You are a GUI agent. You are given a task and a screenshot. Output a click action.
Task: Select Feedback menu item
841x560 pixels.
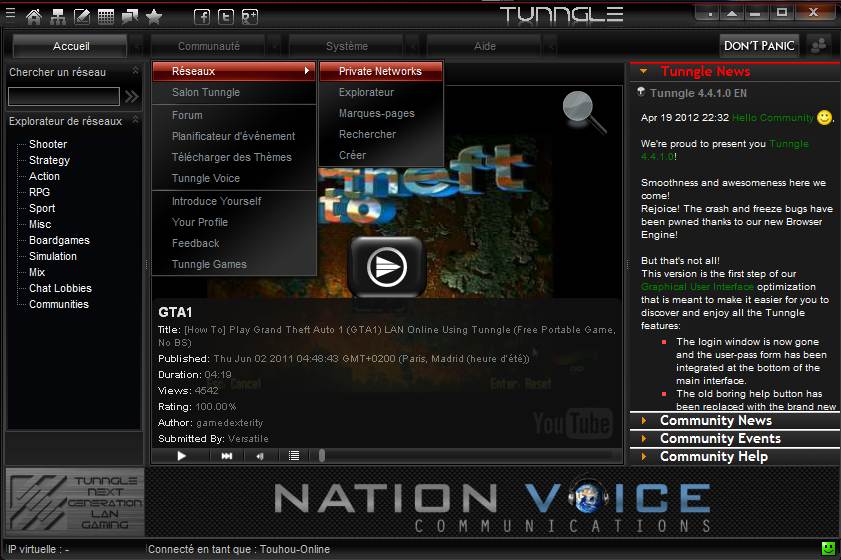tap(234, 243)
